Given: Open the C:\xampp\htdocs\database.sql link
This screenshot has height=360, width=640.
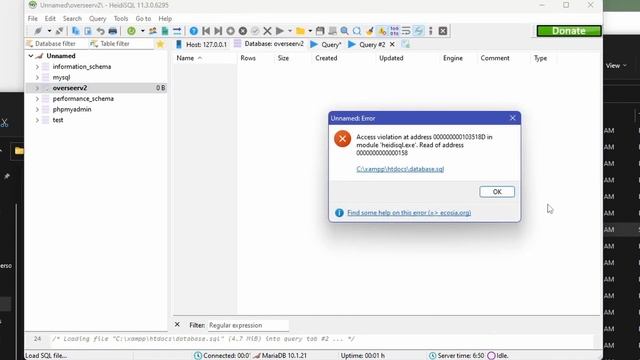Looking at the screenshot, I should pos(400,169).
